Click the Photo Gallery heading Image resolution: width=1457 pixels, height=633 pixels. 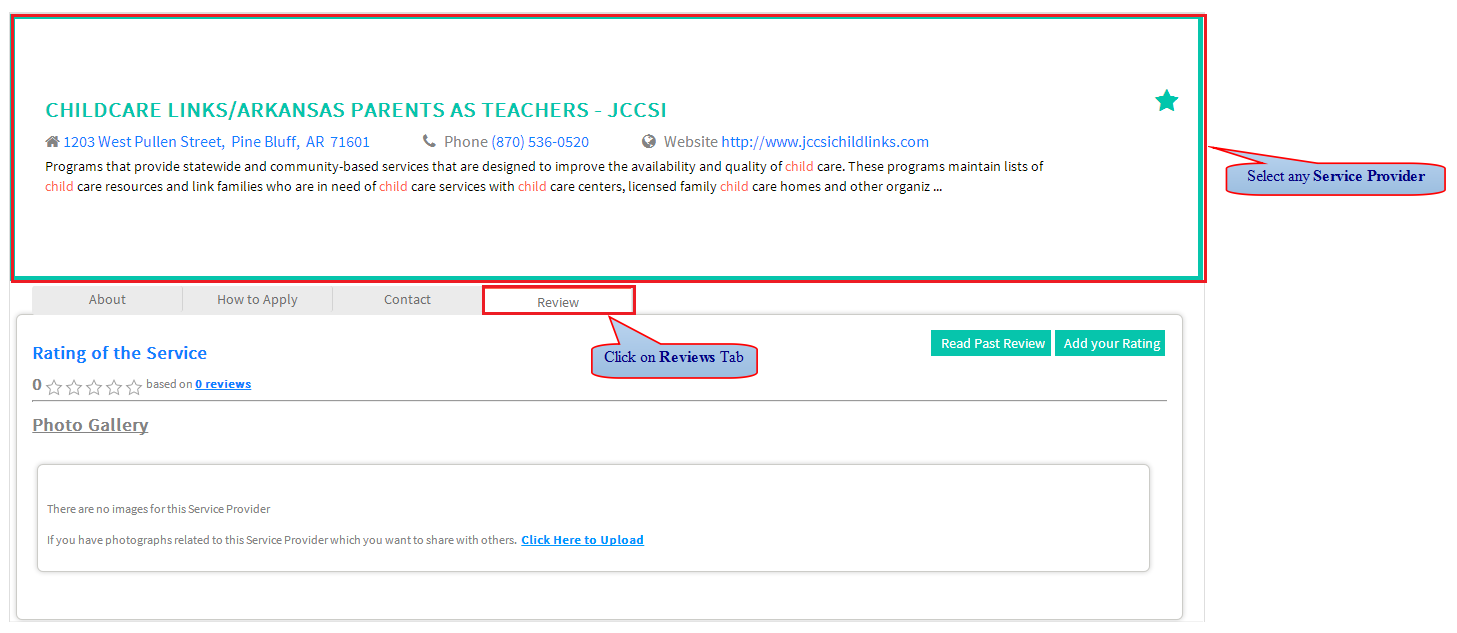tap(90, 425)
